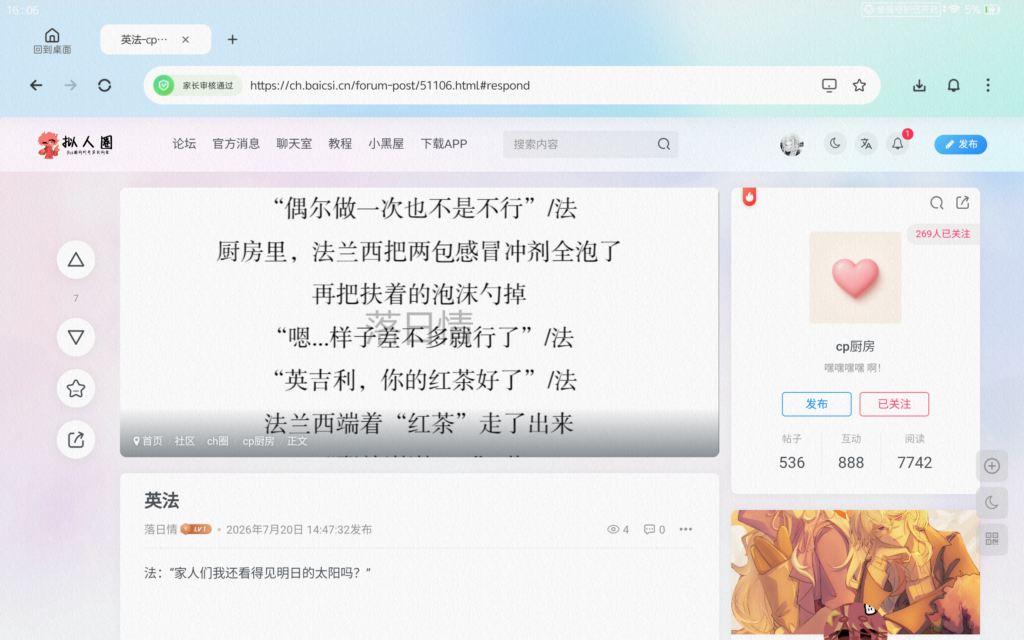Image resolution: width=1024 pixels, height=640 pixels.
Task: Open a new browser tab
Action: click(232, 40)
